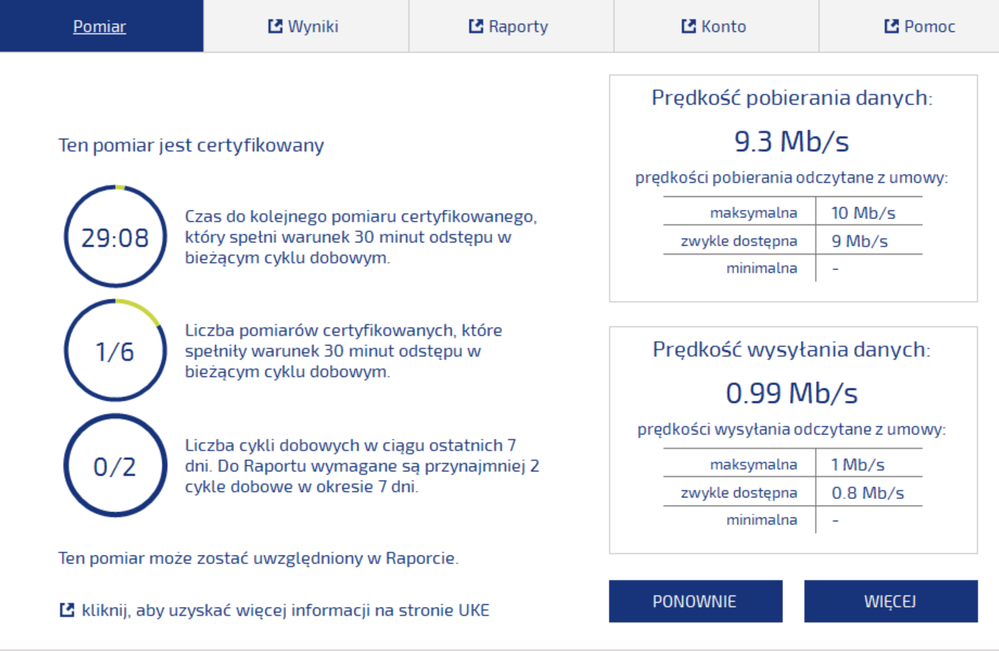
Task: Open the UKE more information link
Action: [285, 609]
